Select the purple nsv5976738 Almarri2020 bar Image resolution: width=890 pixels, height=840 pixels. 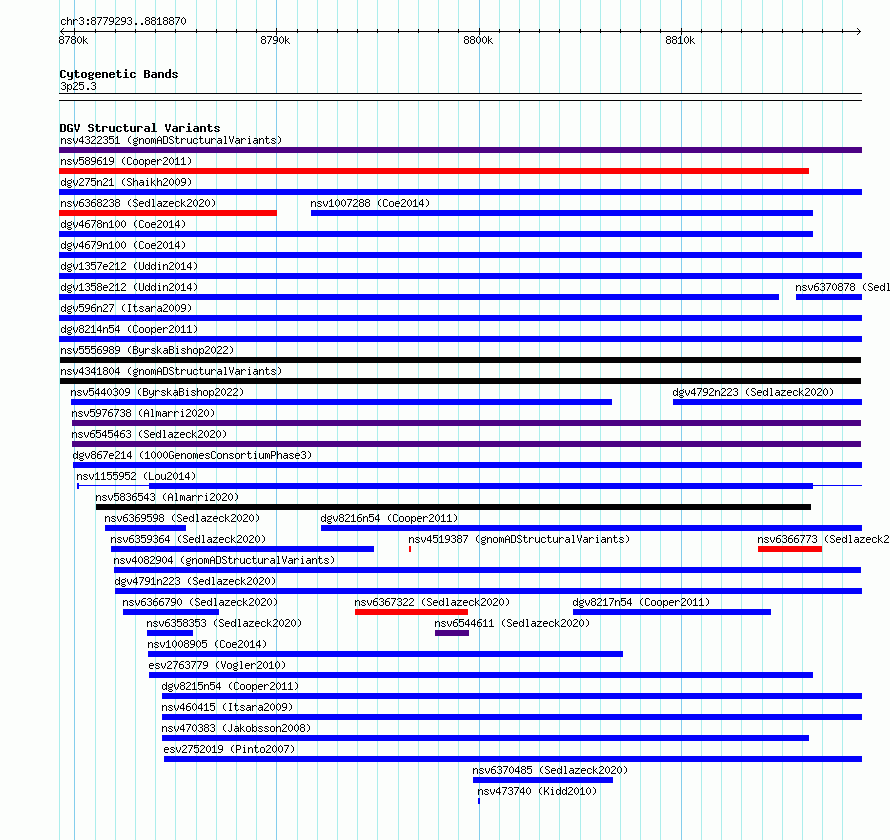[466, 423]
